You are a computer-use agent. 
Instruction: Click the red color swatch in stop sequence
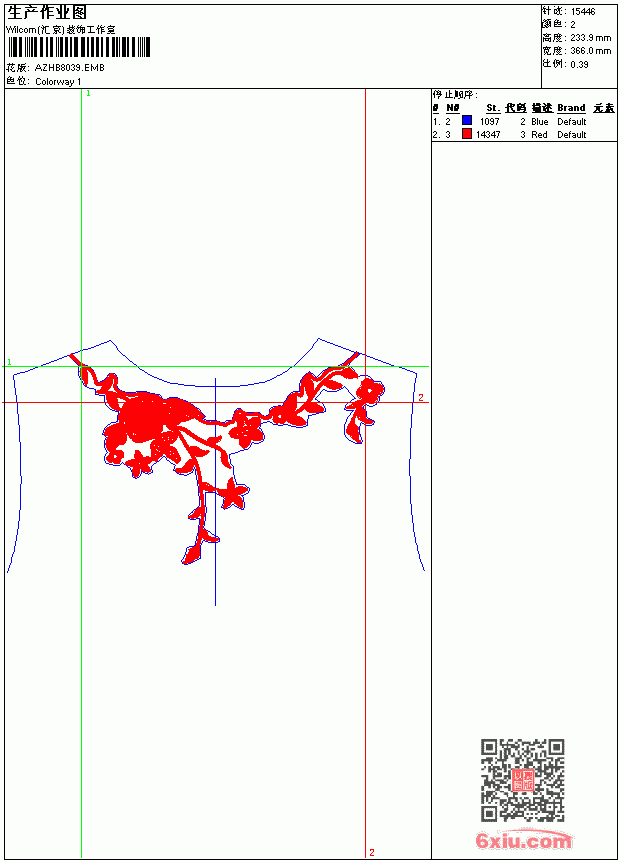467,134
